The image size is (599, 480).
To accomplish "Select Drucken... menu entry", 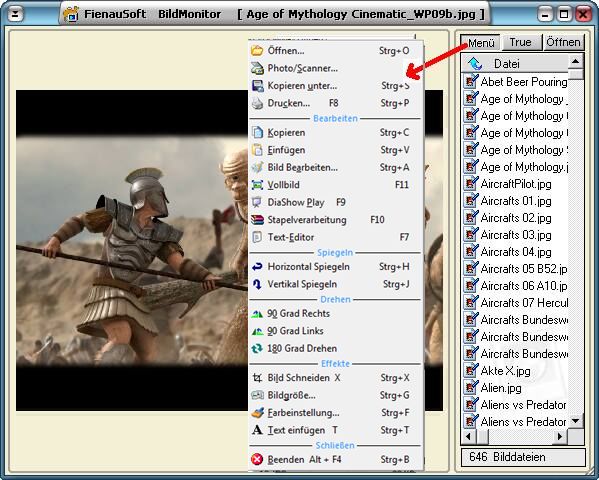I will (335, 103).
